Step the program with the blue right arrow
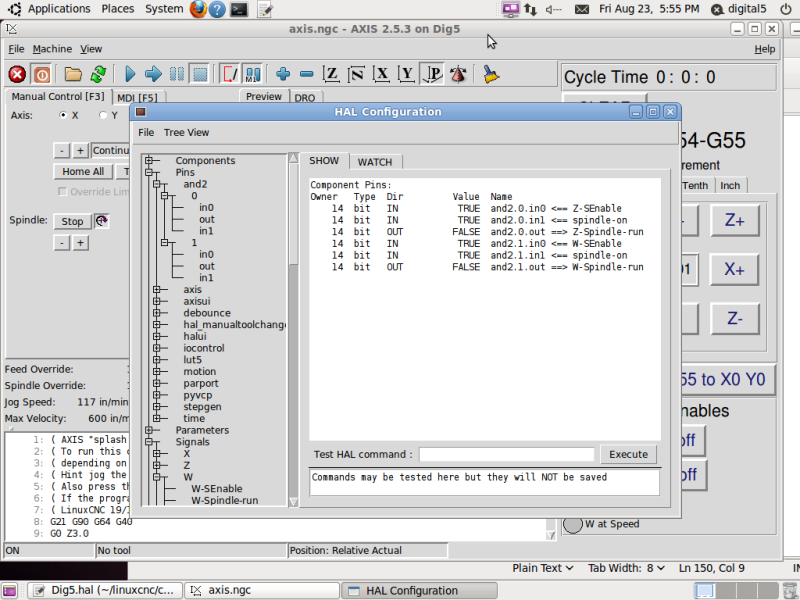The image size is (800, 600). pyautogui.click(x=153, y=74)
